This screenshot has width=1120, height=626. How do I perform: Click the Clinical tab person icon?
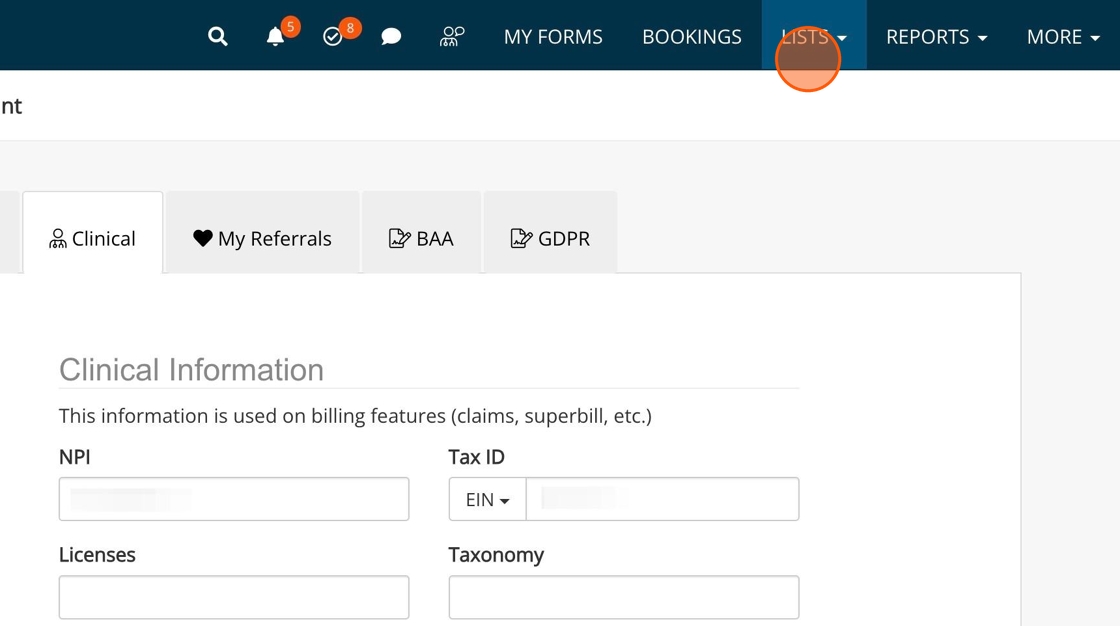[58, 238]
